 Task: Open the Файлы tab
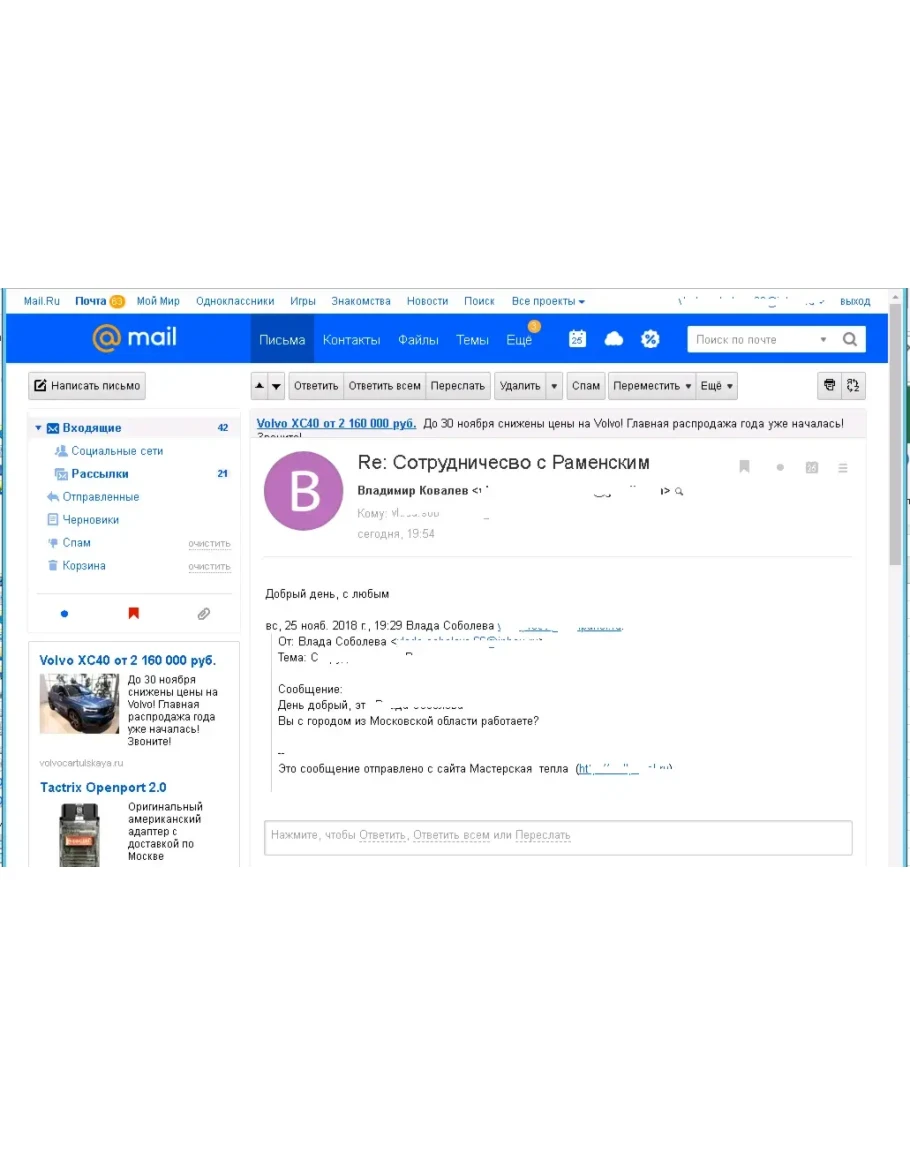418,340
